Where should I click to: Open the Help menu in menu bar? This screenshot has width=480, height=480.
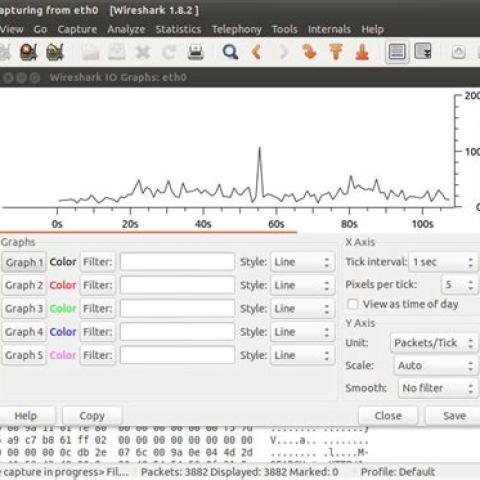(373, 29)
